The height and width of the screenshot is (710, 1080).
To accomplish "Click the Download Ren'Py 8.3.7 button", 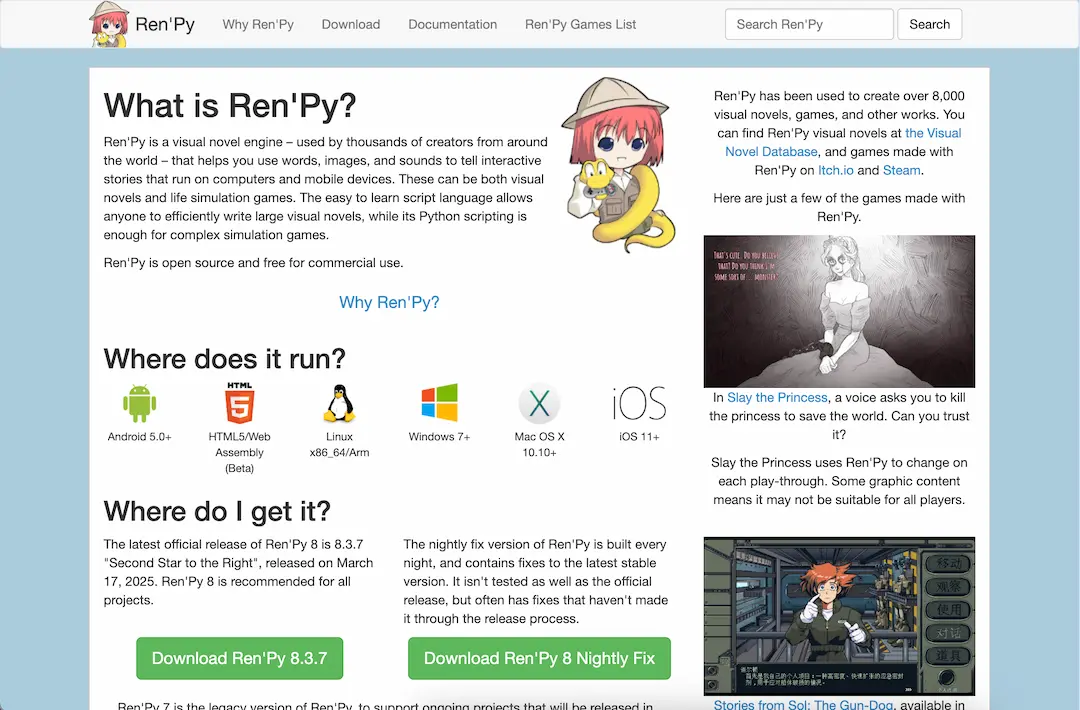I will (239, 658).
